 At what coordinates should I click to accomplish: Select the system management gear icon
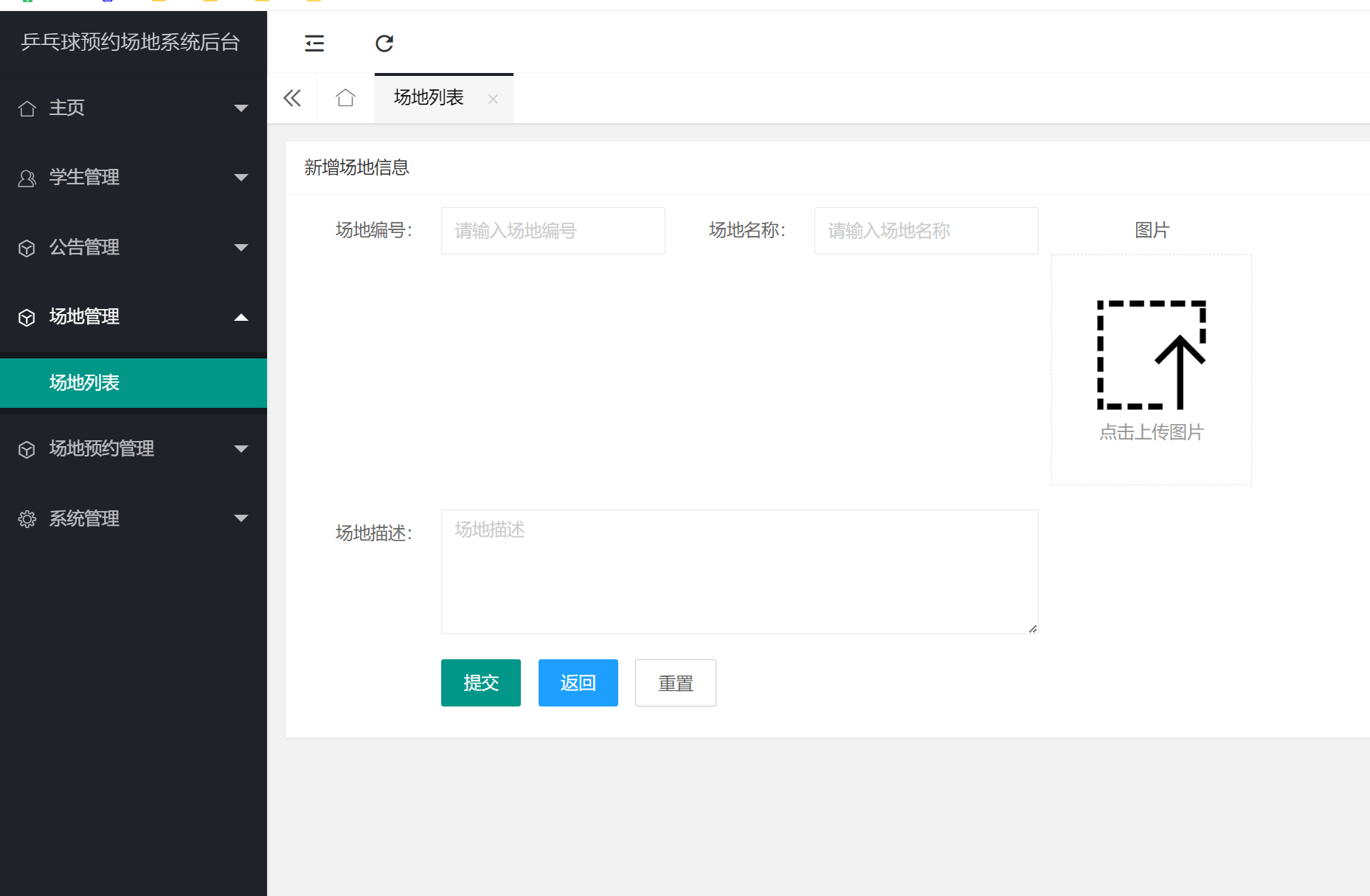pos(27,518)
